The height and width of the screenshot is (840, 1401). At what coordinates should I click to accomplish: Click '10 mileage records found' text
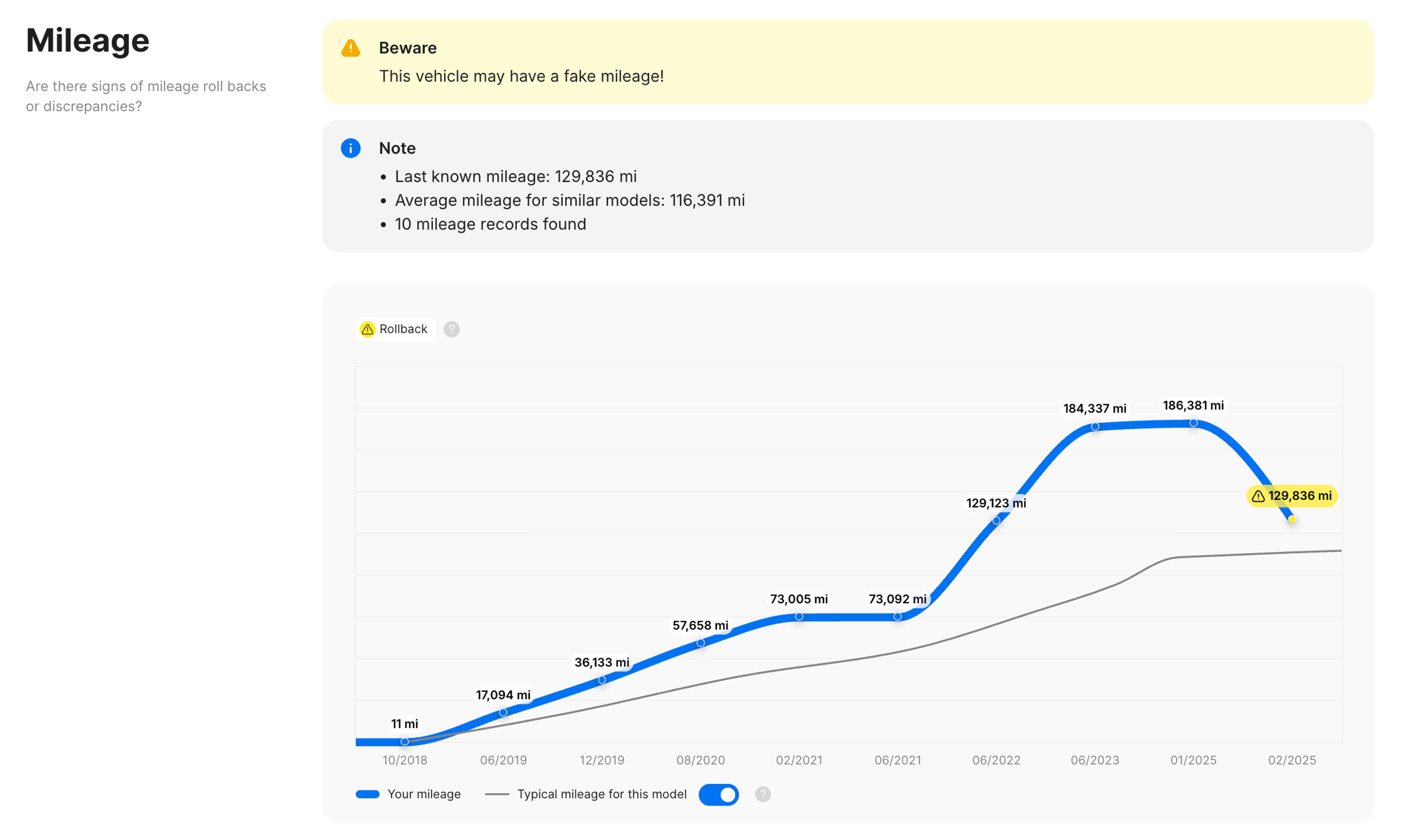click(490, 224)
